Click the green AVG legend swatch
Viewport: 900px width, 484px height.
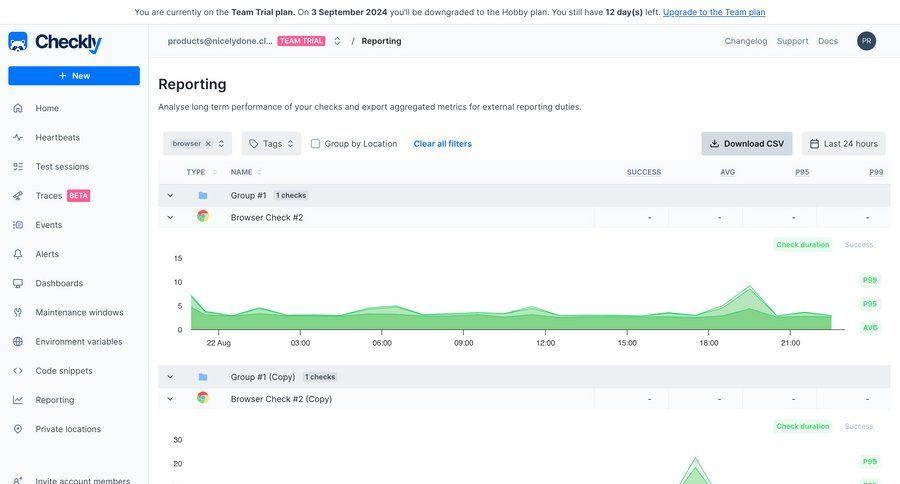pos(869,328)
